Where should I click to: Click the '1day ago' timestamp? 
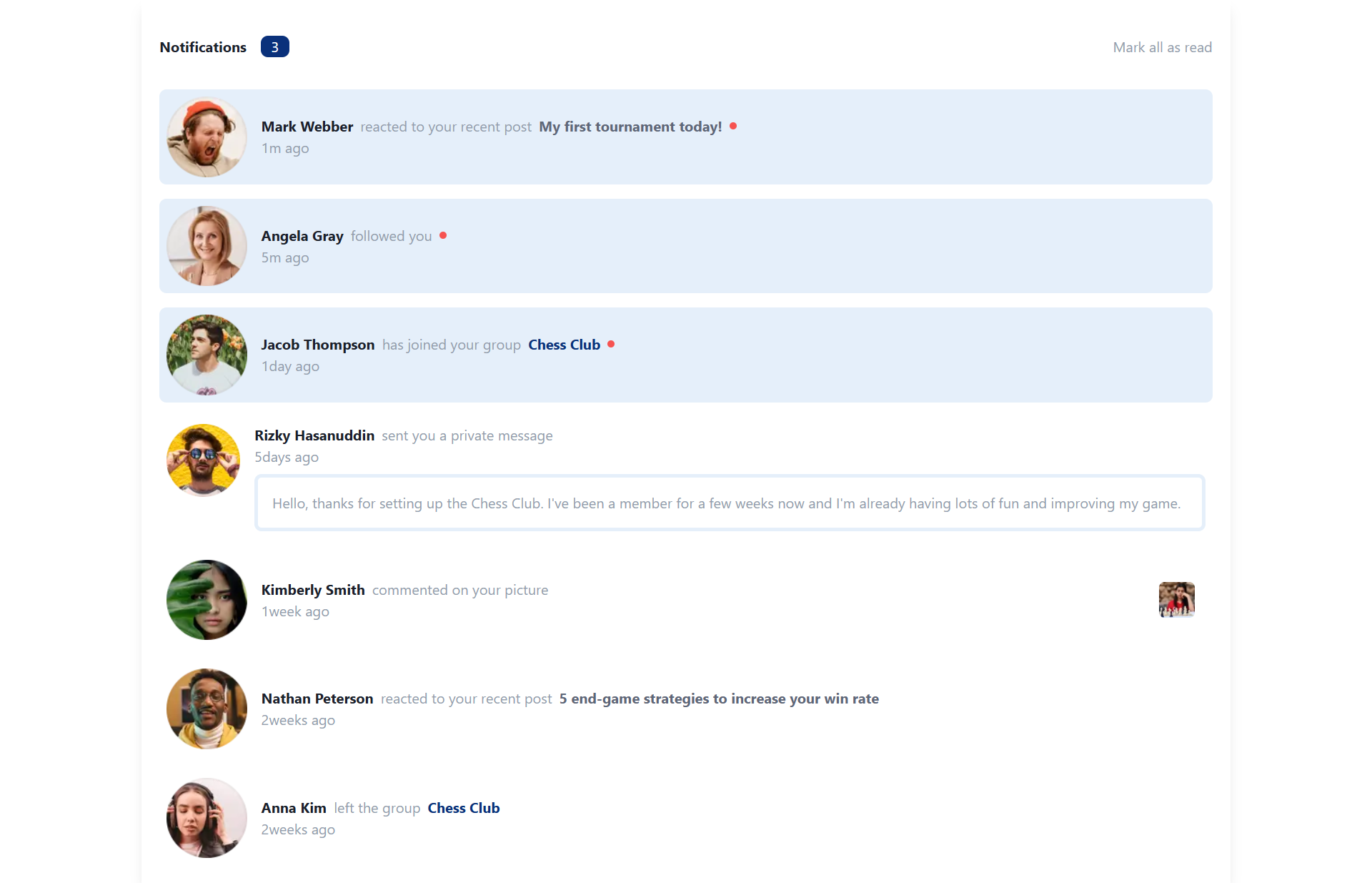coord(290,366)
